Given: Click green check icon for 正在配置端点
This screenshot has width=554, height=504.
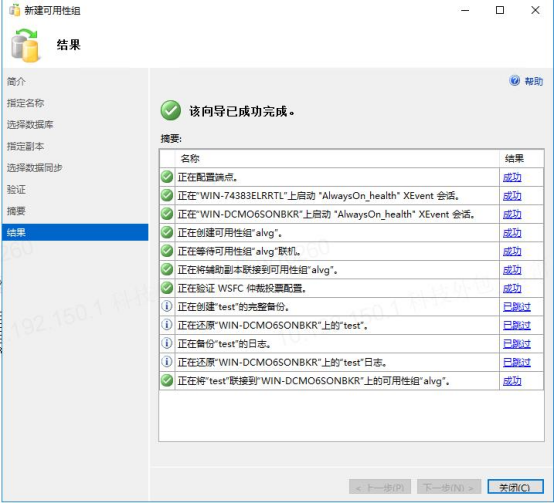Looking at the screenshot, I should [x=167, y=176].
